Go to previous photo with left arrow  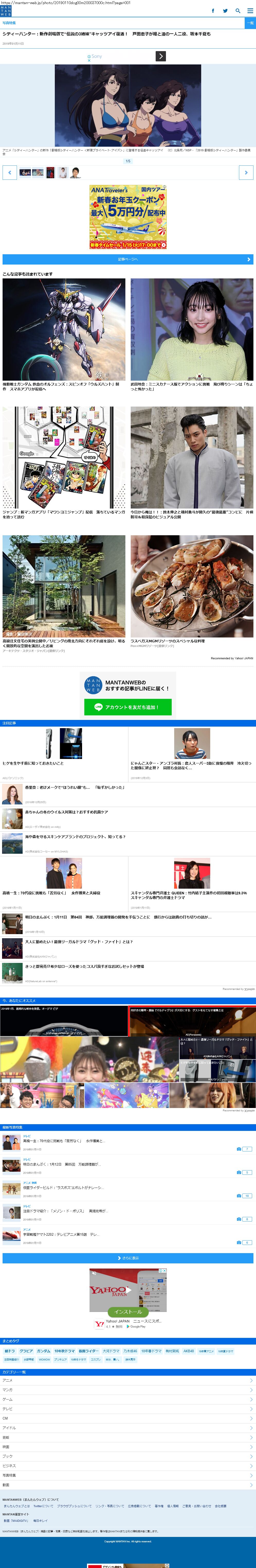pos(9,172)
